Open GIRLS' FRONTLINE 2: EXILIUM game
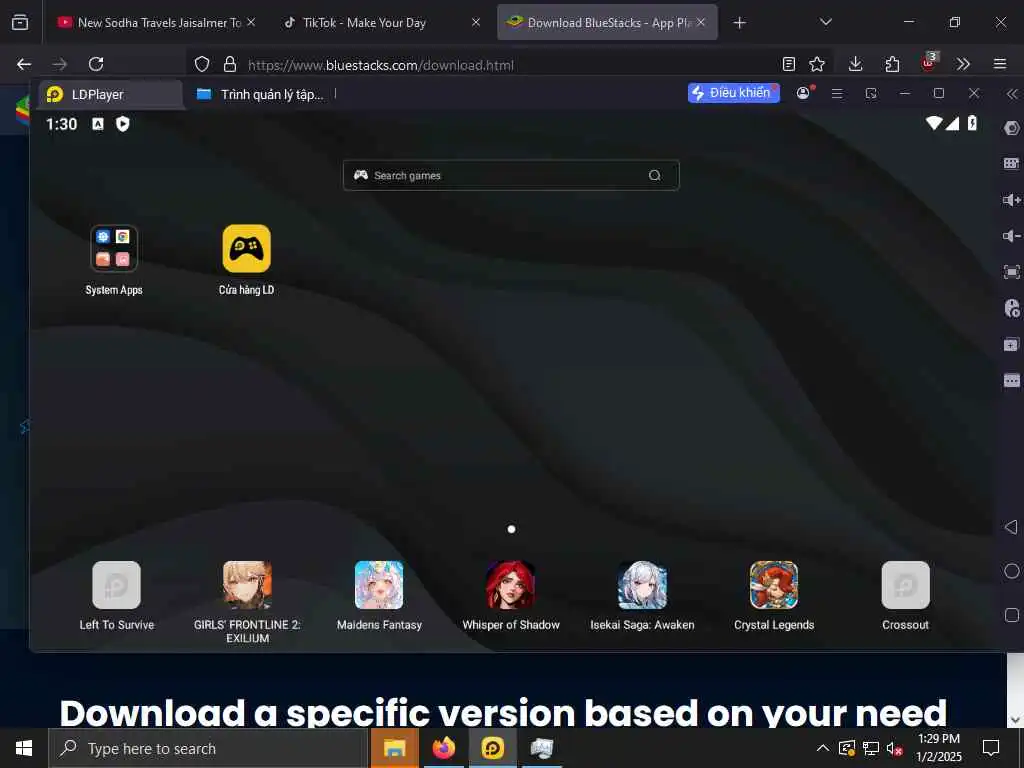This screenshot has width=1024, height=768. [x=248, y=585]
